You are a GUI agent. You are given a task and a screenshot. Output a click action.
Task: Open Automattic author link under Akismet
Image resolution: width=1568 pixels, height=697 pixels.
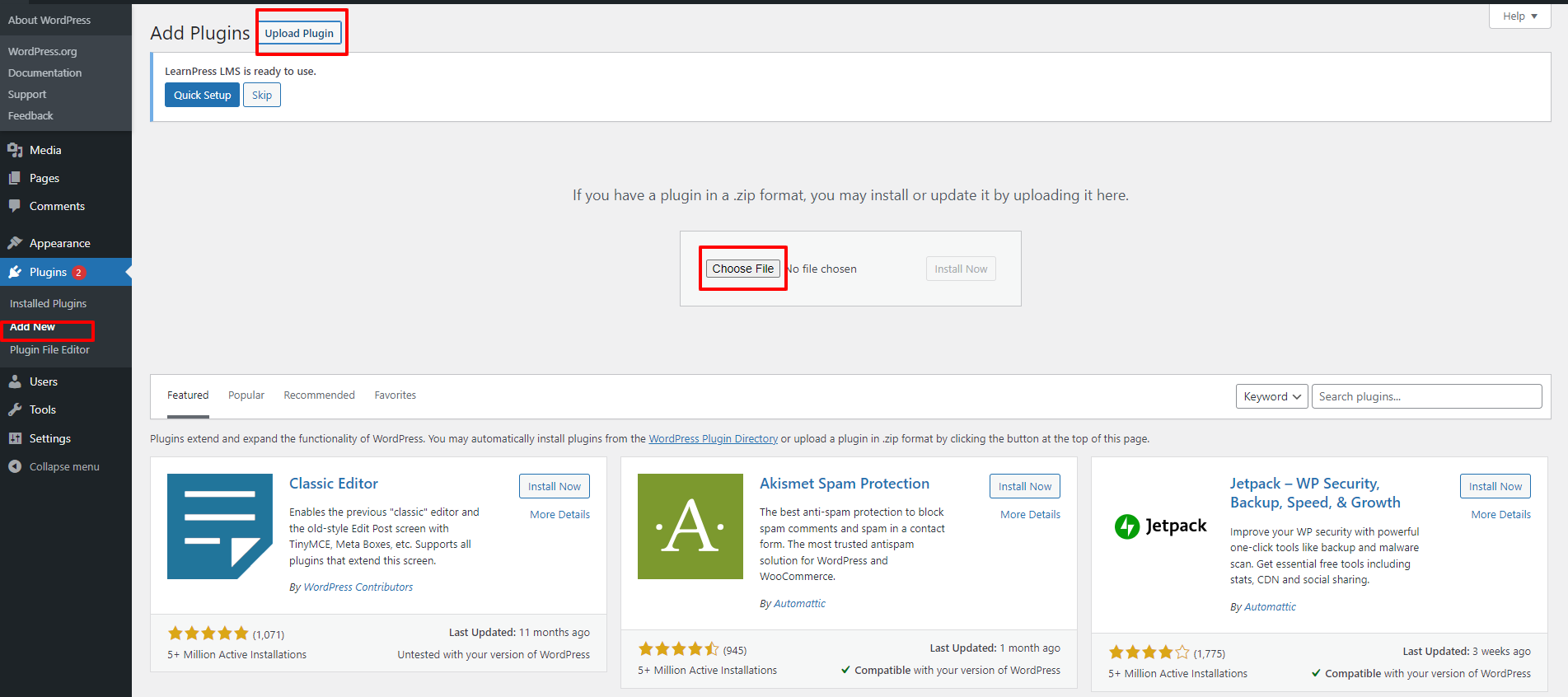pos(799,603)
